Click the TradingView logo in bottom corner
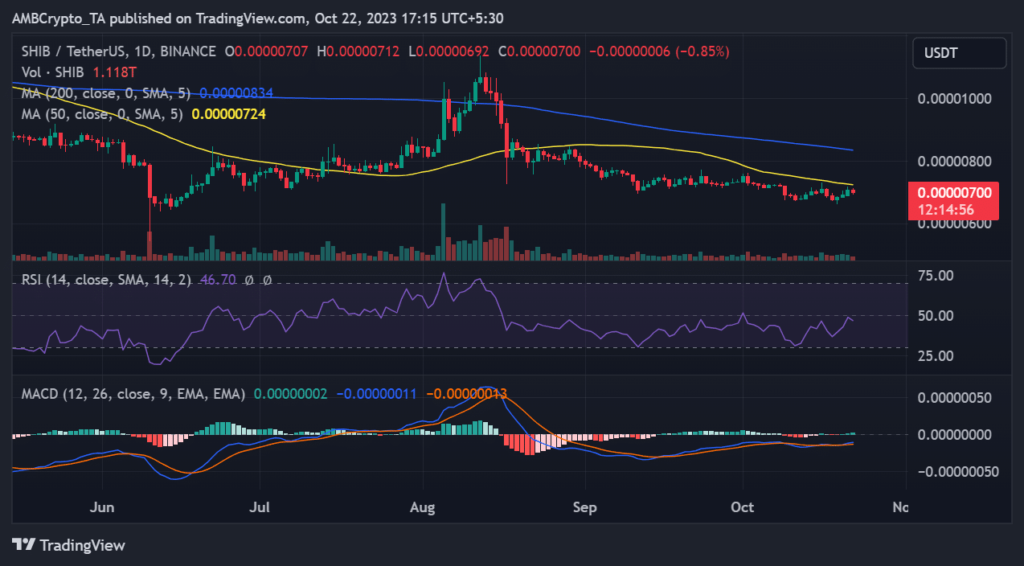The image size is (1024, 566). 69,544
